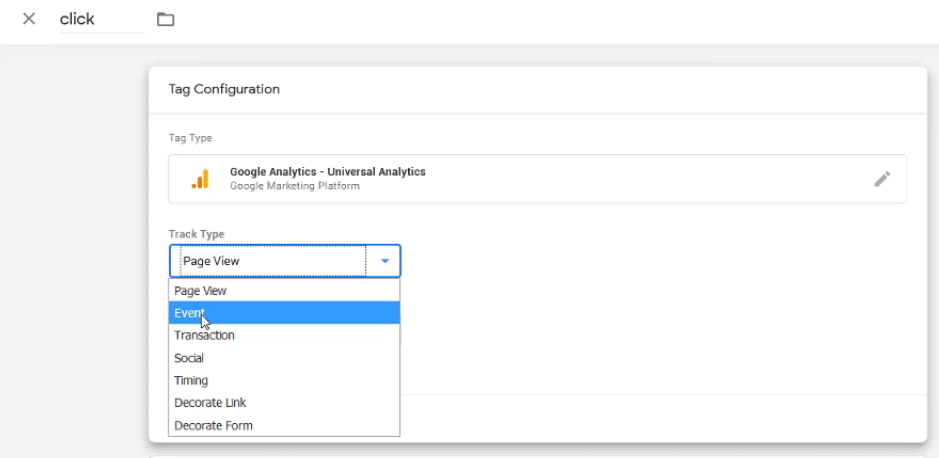
Task: Choose the highlighted Event option
Action: coord(284,313)
